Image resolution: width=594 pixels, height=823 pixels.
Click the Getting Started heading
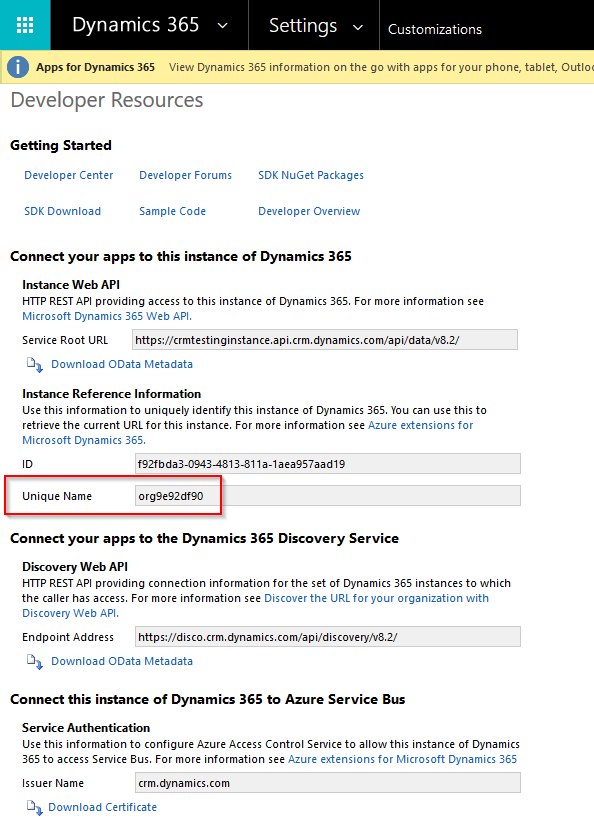pos(61,145)
